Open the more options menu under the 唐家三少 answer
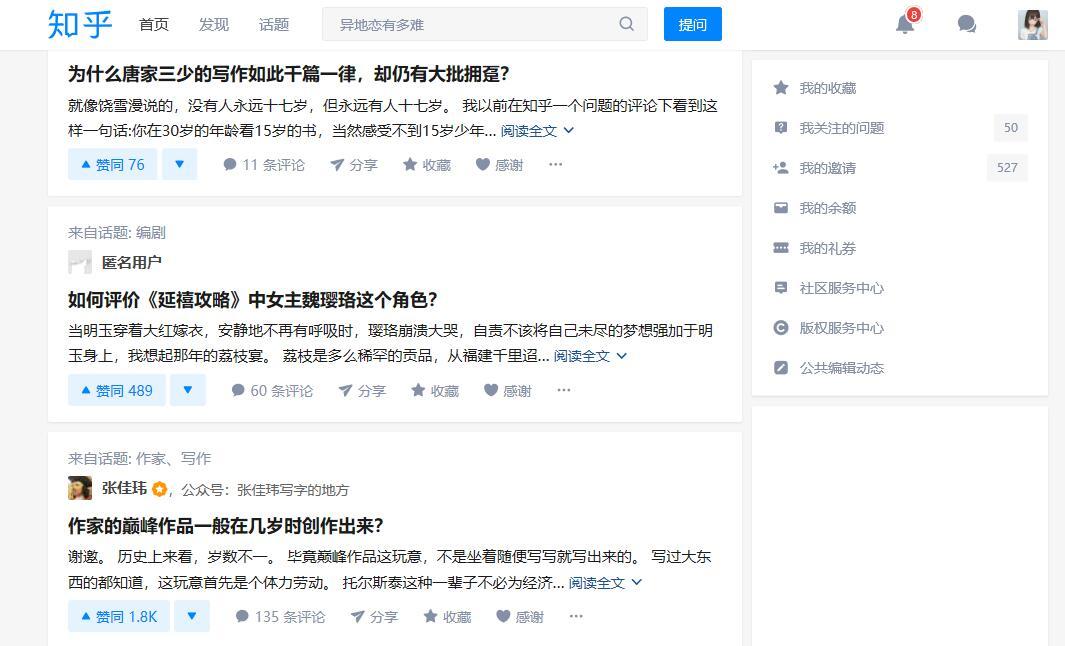Image resolution: width=1065 pixels, height=646 pixels. click(555, 164)
